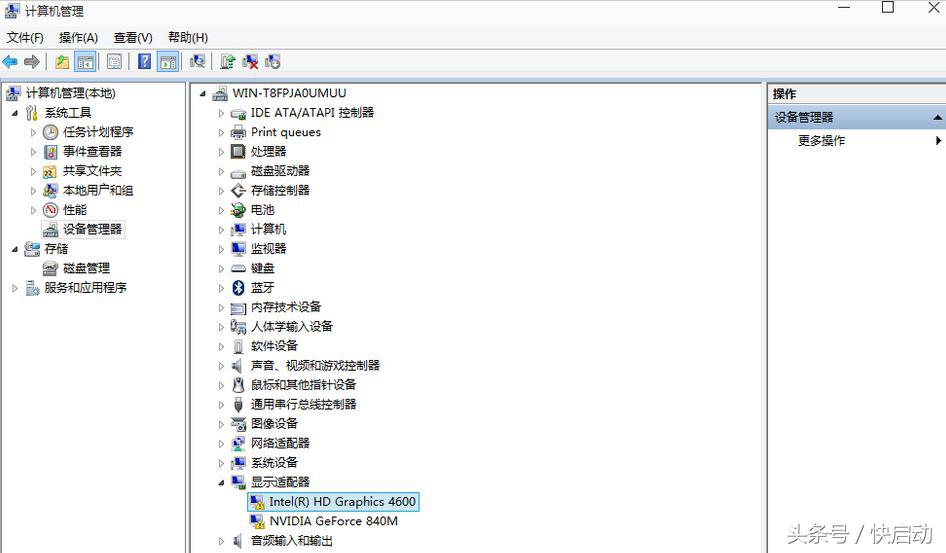This screenshot has height=553, width=946.
Task: Collapse the 设备管理器 actions section header
Action: pos(857,118)
